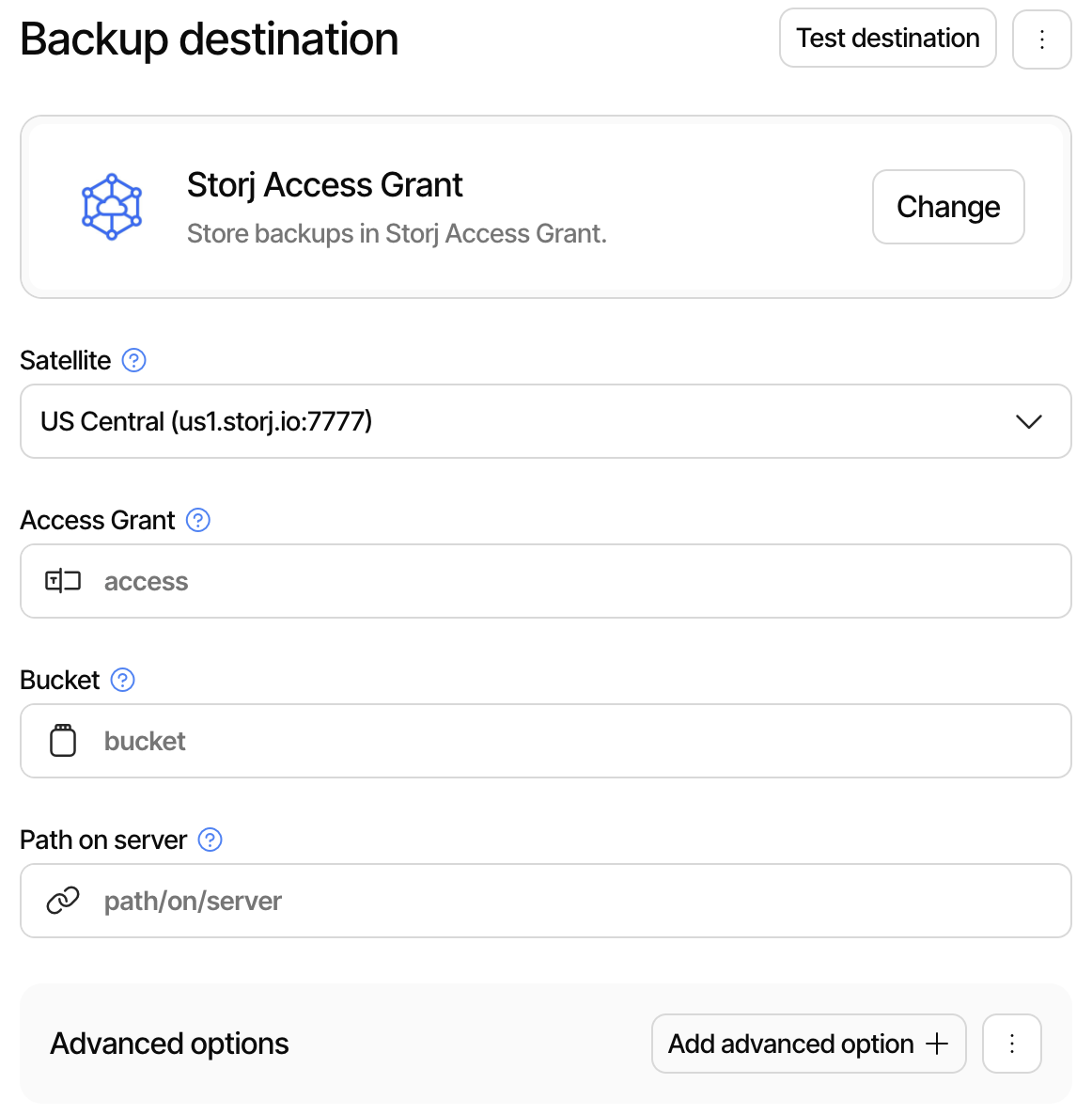The image size is (1092, 1115).
Task: Click the text-field icon in Access Grant box
Action: pos(63,582)
